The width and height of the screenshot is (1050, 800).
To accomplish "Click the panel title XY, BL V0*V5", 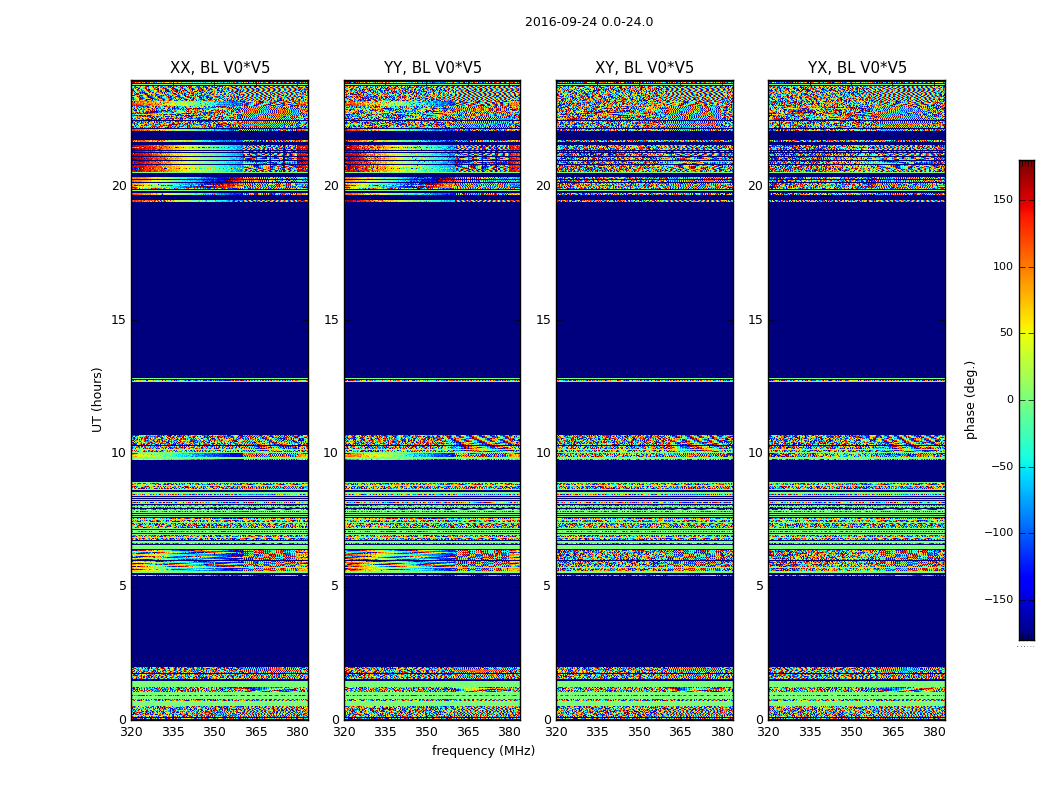I will click(x=644, y=68).
